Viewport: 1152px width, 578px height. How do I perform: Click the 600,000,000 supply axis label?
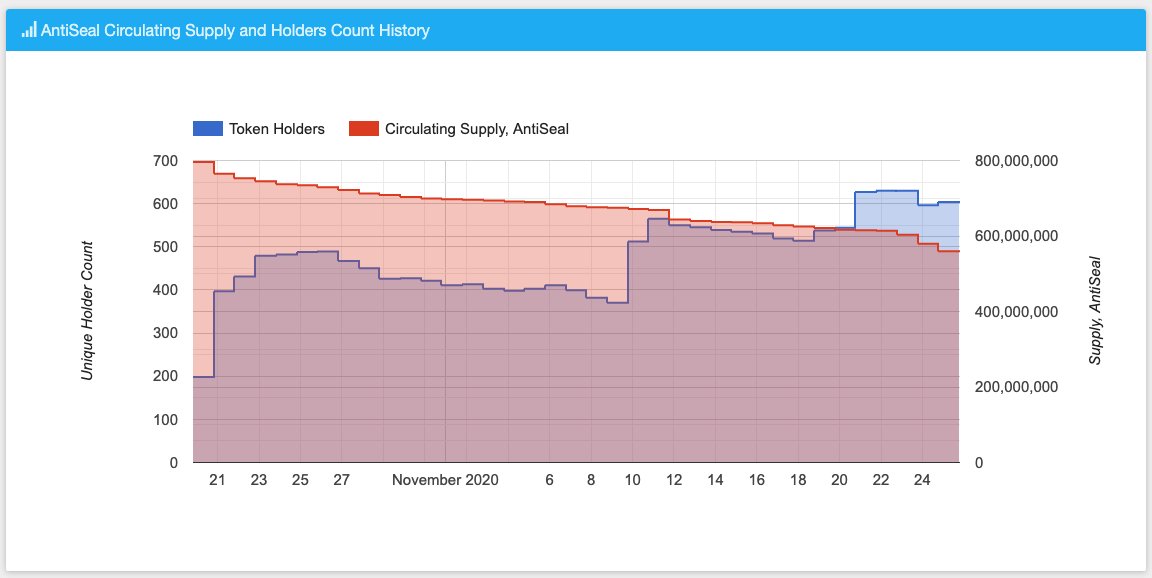(1016, 236)
